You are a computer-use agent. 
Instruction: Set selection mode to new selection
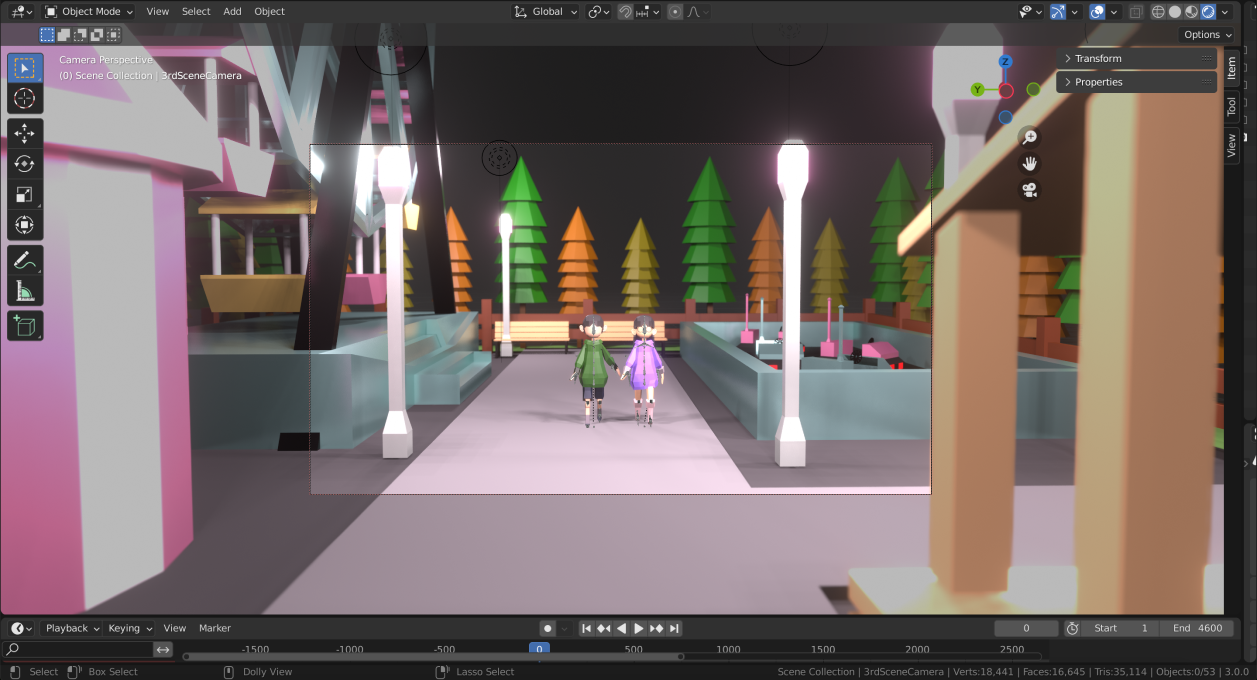pos(47,35)
